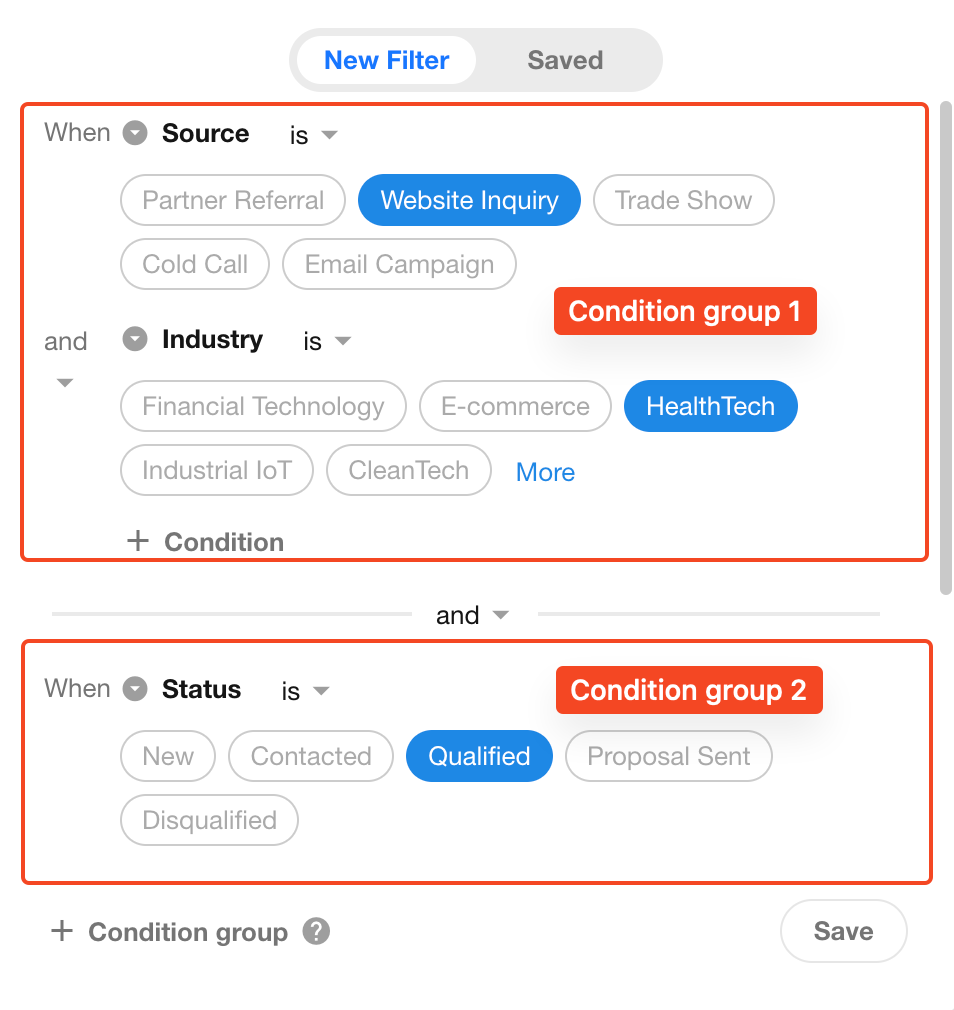Click the vertical scrollbar on the right

click(x=945, y=348)
